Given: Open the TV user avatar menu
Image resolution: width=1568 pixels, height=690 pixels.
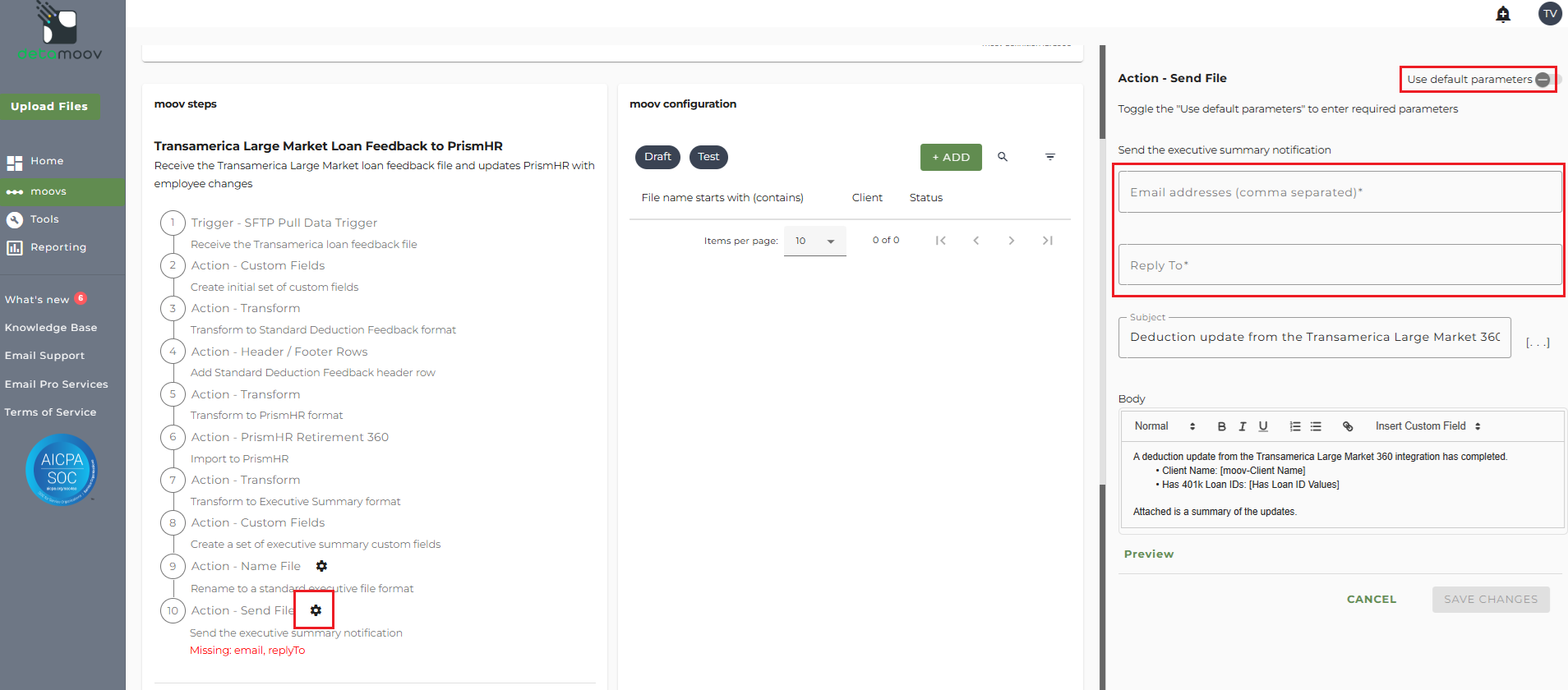Looking at the screenshot, I should click(x=1550, y=14).
